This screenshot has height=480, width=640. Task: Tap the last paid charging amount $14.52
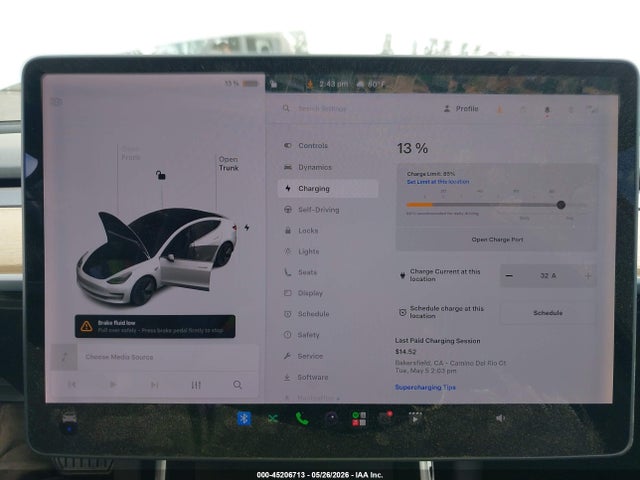(x=406, y=352)
